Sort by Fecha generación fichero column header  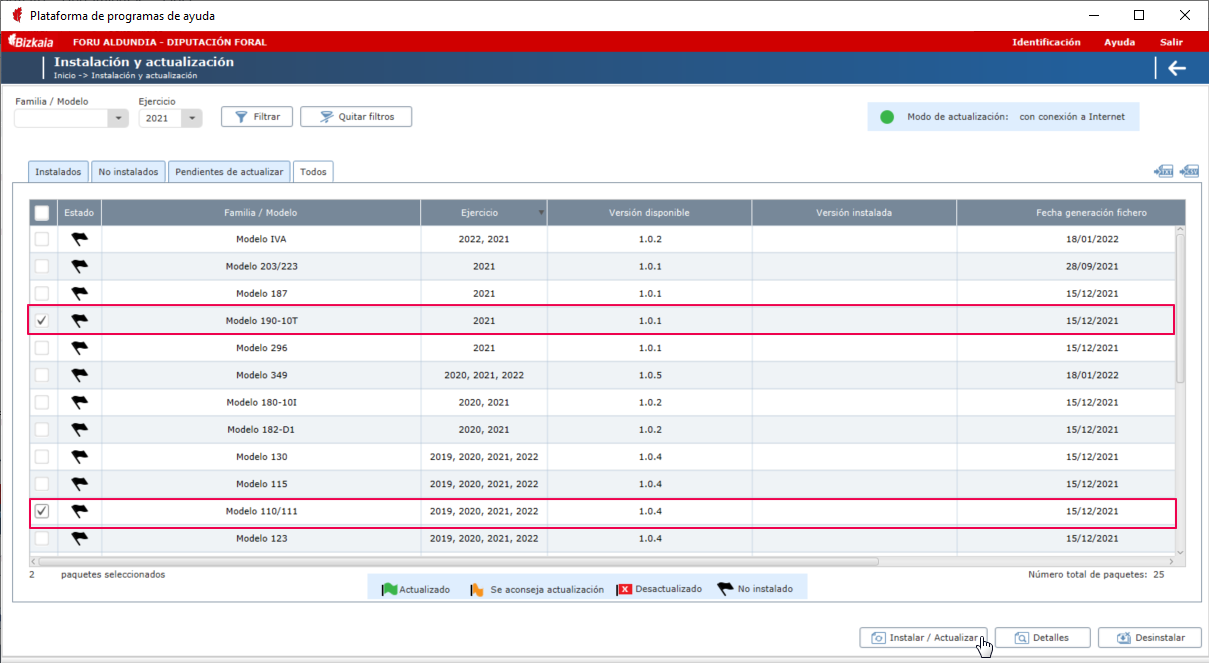(x=1071, y=213)
